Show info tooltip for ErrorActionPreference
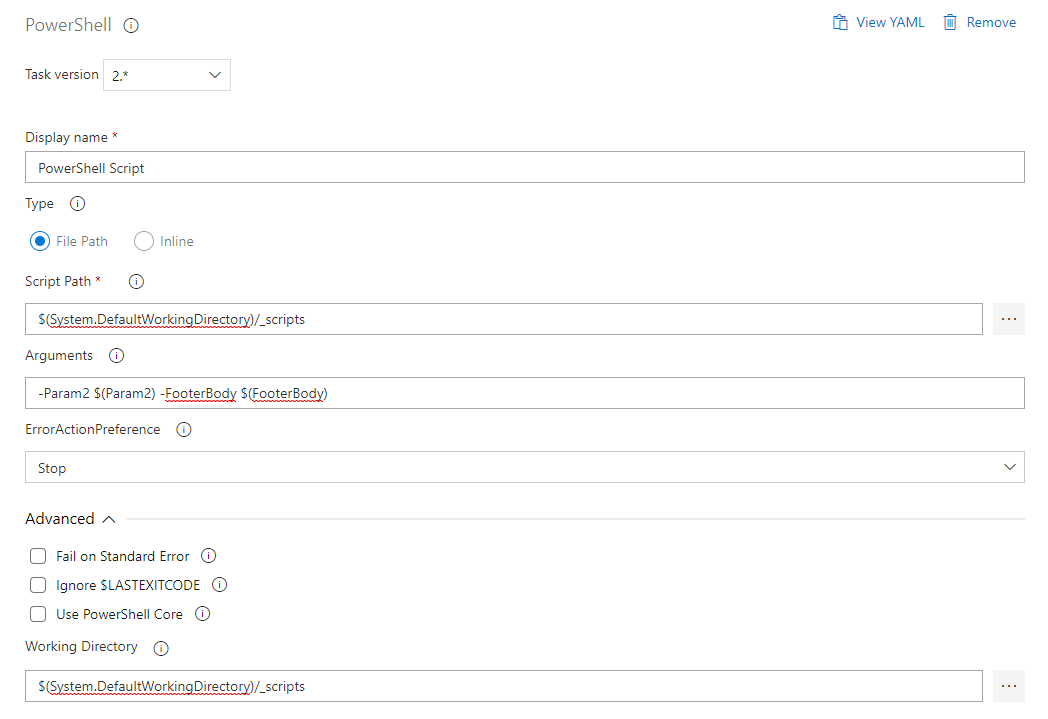This screenshot has width=1048, height=719. click(x=184, y=429)
